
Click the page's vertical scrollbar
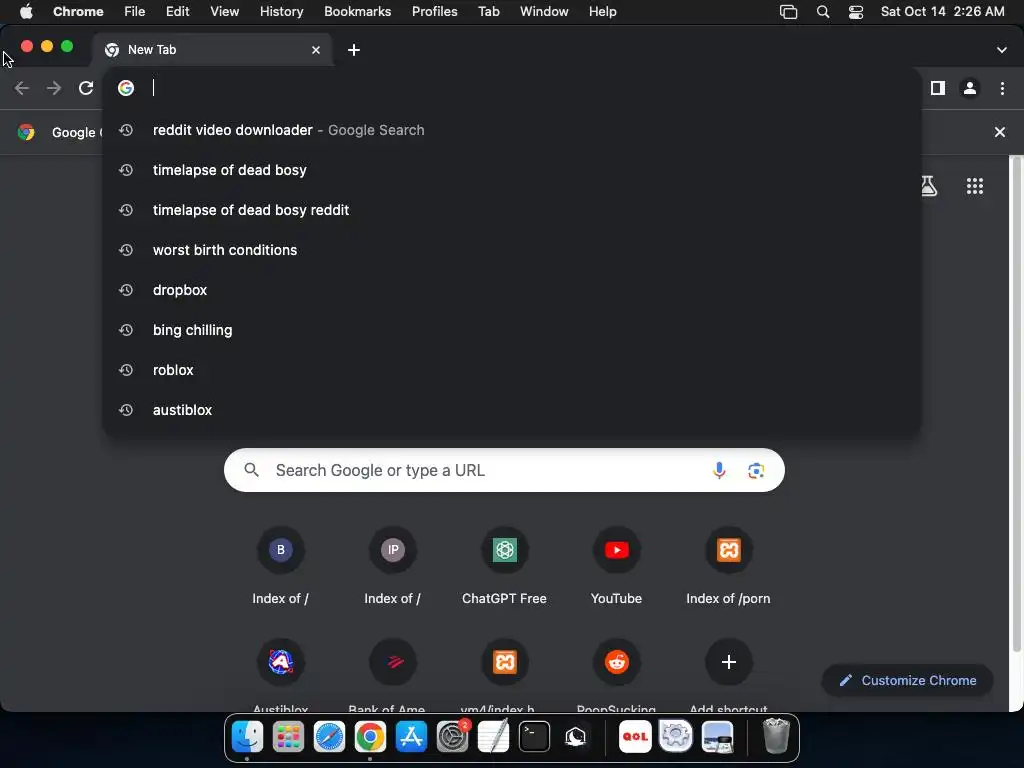(x=1016, y=403)
